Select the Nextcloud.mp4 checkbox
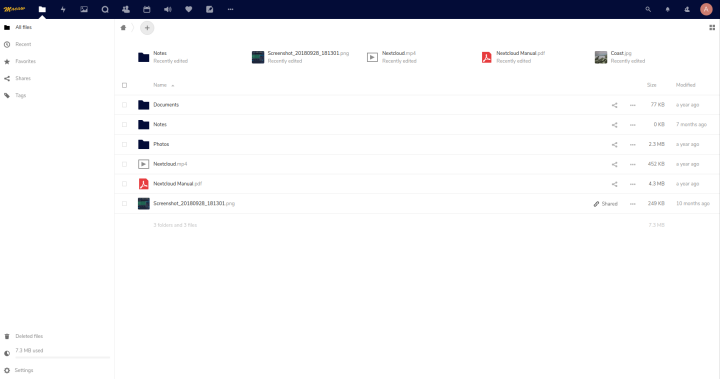This screenshot has width=720, height=379. 124,164
